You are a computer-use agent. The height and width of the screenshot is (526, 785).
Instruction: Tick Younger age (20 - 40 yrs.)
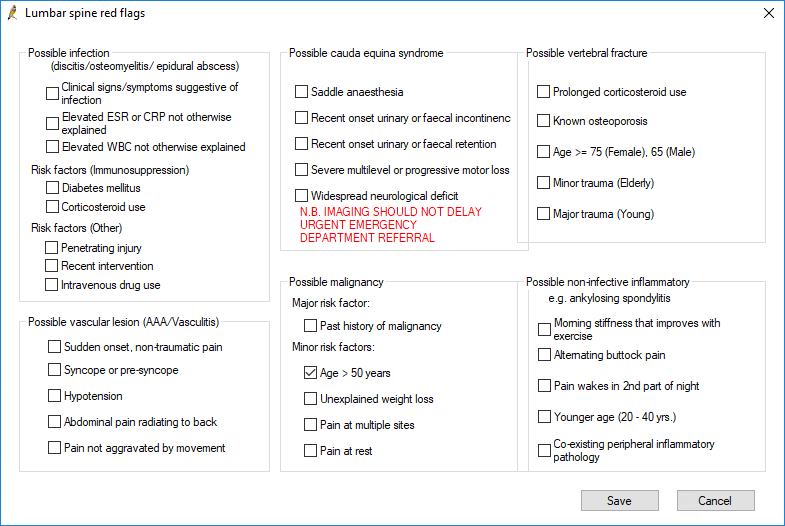(544, 416)
